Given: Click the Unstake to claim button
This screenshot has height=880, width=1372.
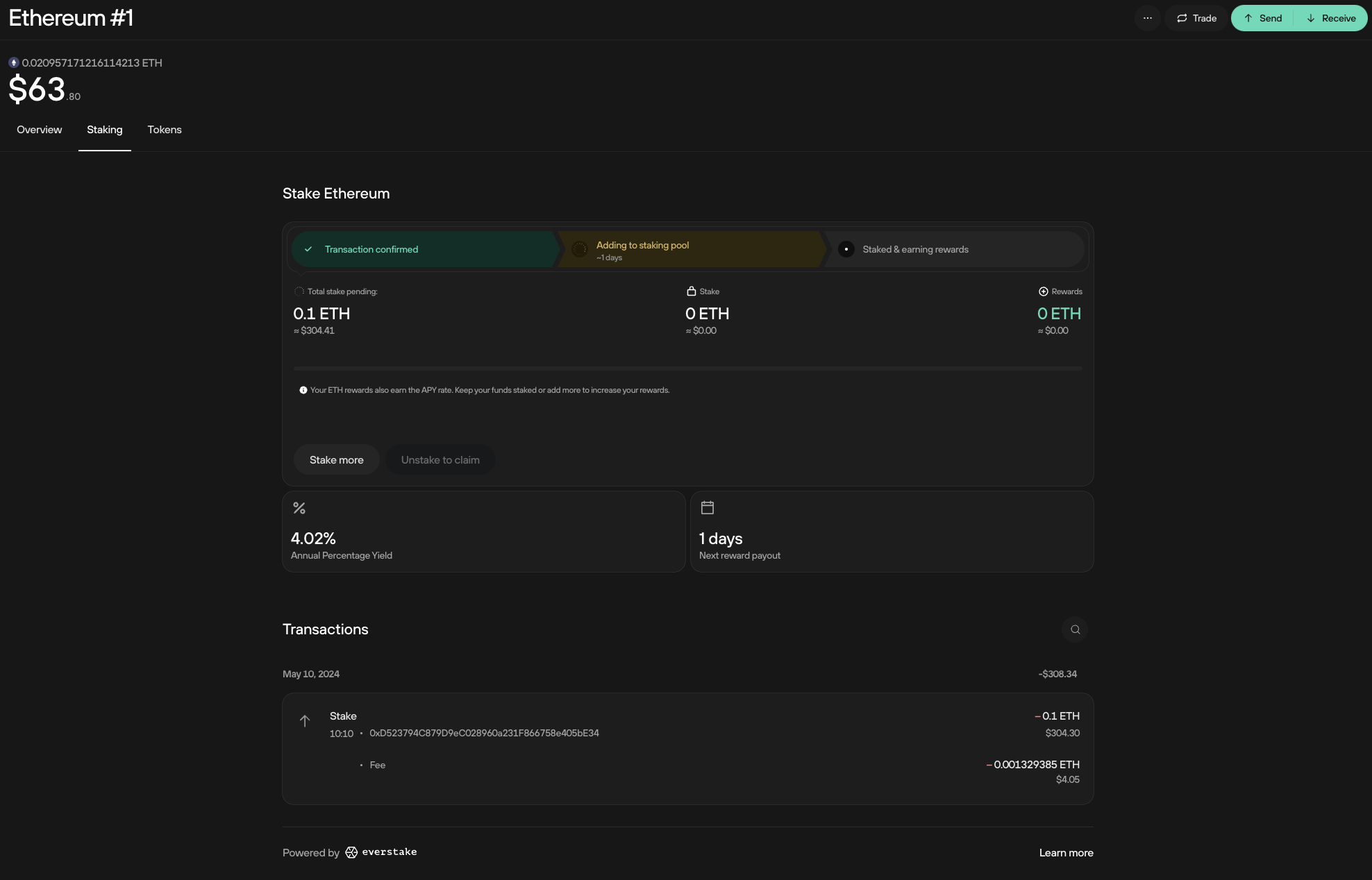Looking at the screenshot, I should pos(440,460).
